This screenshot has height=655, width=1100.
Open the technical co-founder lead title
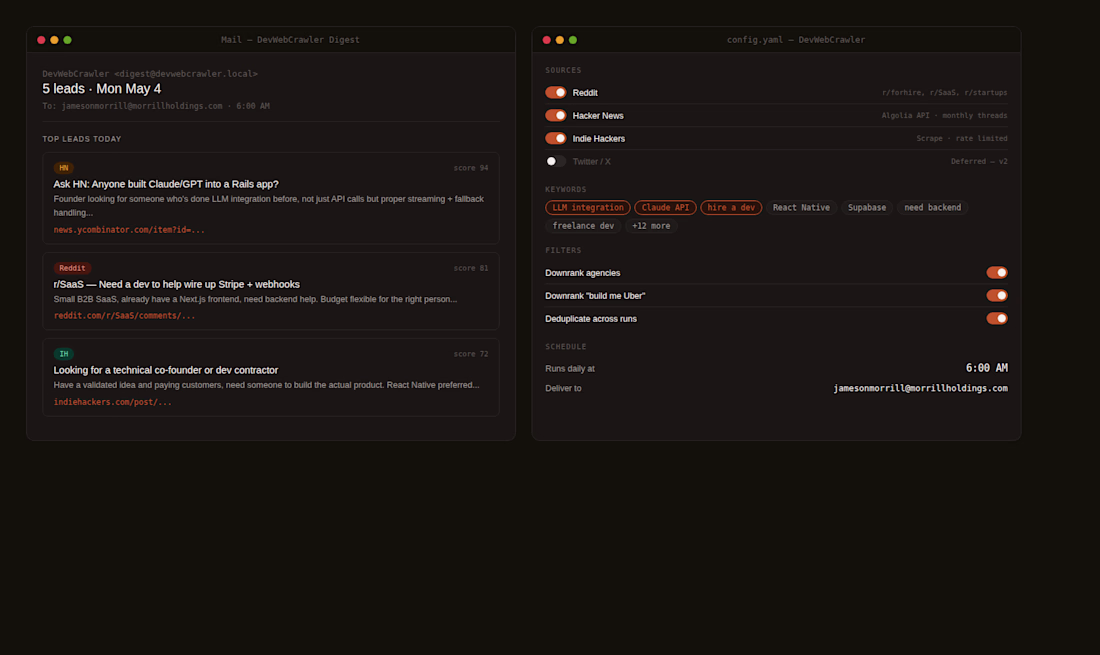pyautogui.click(x=166, y=370)
